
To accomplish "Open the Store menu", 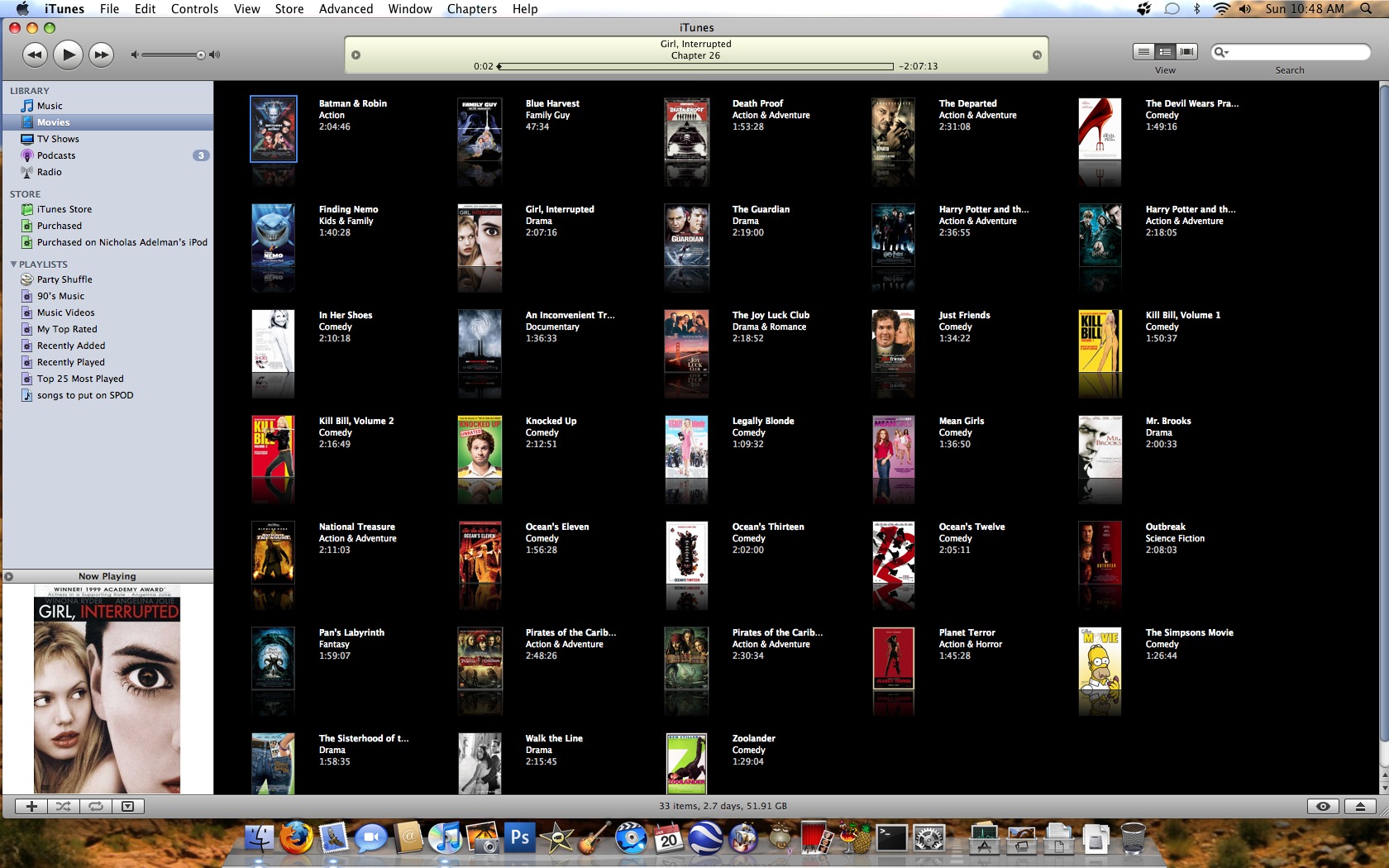I will tap(289, 9).
